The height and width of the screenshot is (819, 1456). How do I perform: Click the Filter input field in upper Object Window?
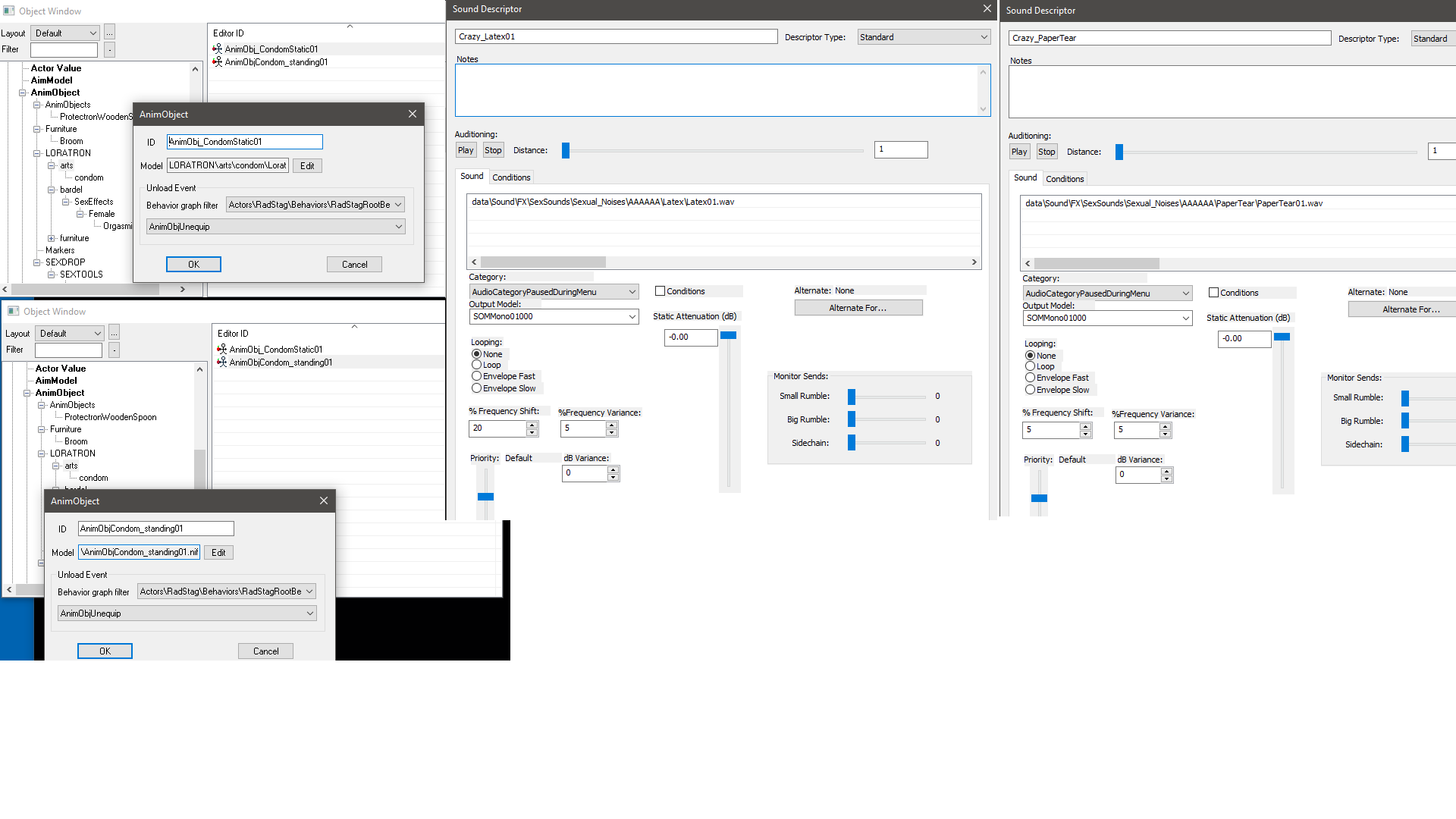point(64,49)
